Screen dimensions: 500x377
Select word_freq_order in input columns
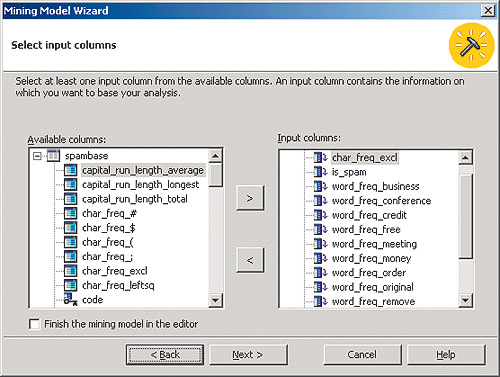point(369,273)
